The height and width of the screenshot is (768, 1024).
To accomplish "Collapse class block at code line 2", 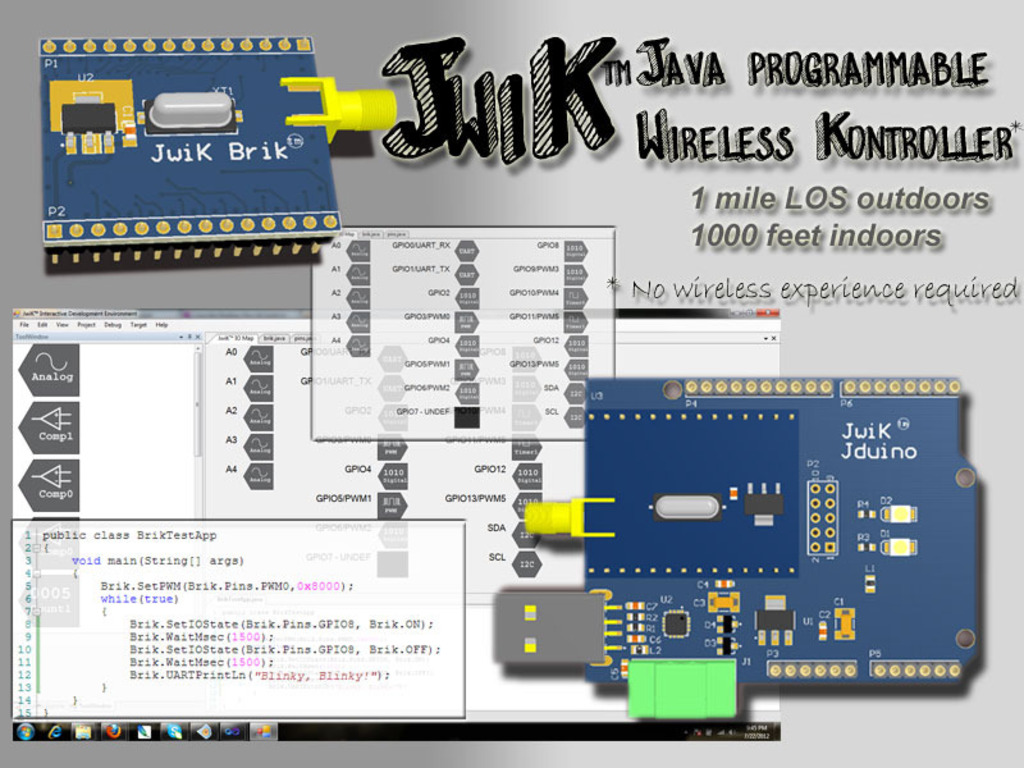I will [37, 548].
